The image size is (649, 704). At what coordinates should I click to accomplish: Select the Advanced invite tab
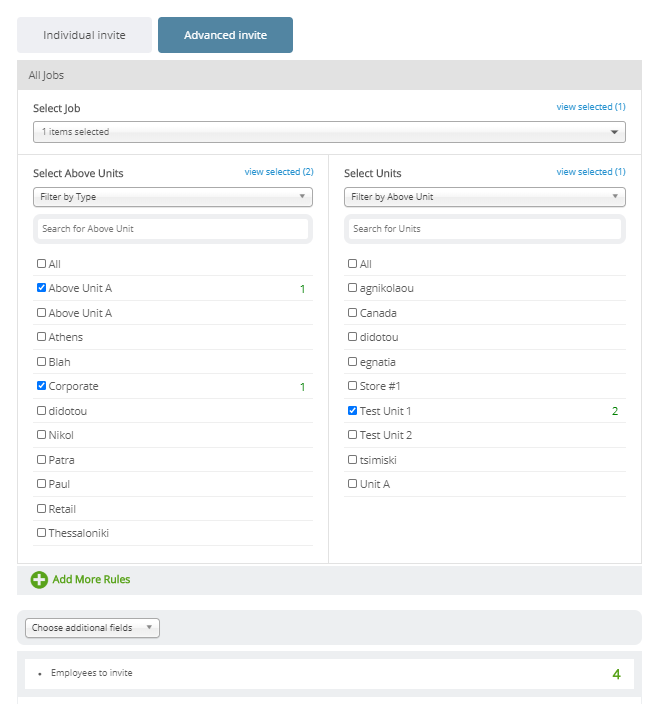click(225, 35)
